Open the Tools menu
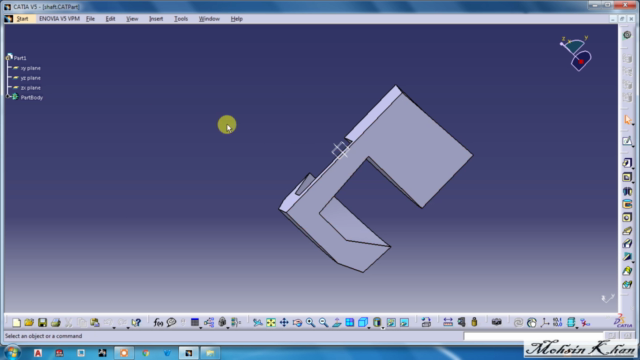 181,19
